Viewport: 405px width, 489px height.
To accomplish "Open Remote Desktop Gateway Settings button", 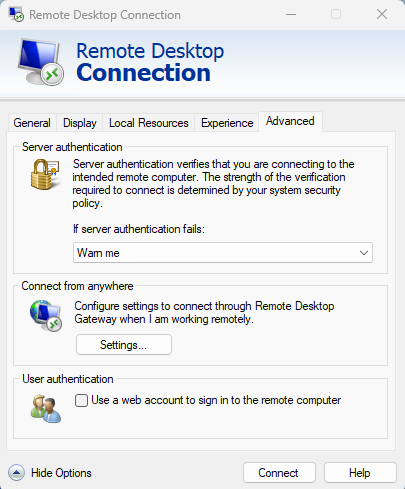I will coord(124,345).
